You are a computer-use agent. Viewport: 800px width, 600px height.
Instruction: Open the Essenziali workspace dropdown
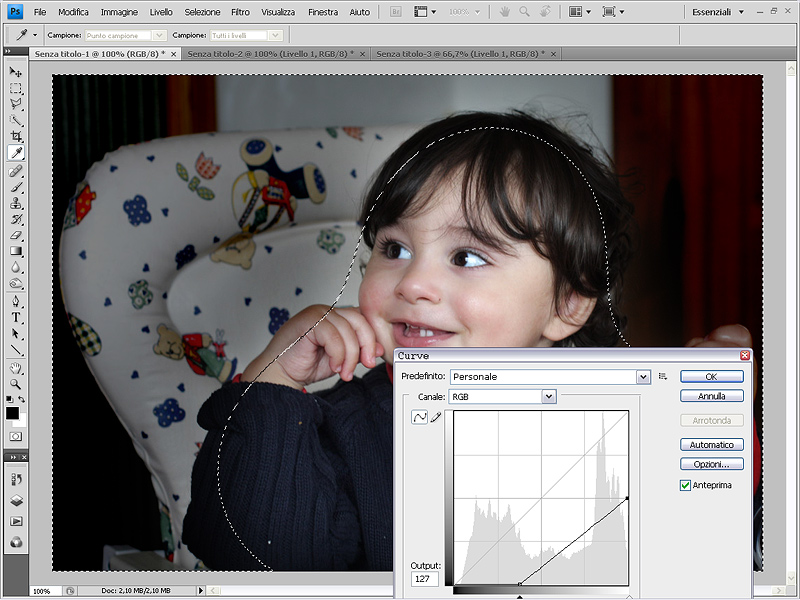(718, 12)
